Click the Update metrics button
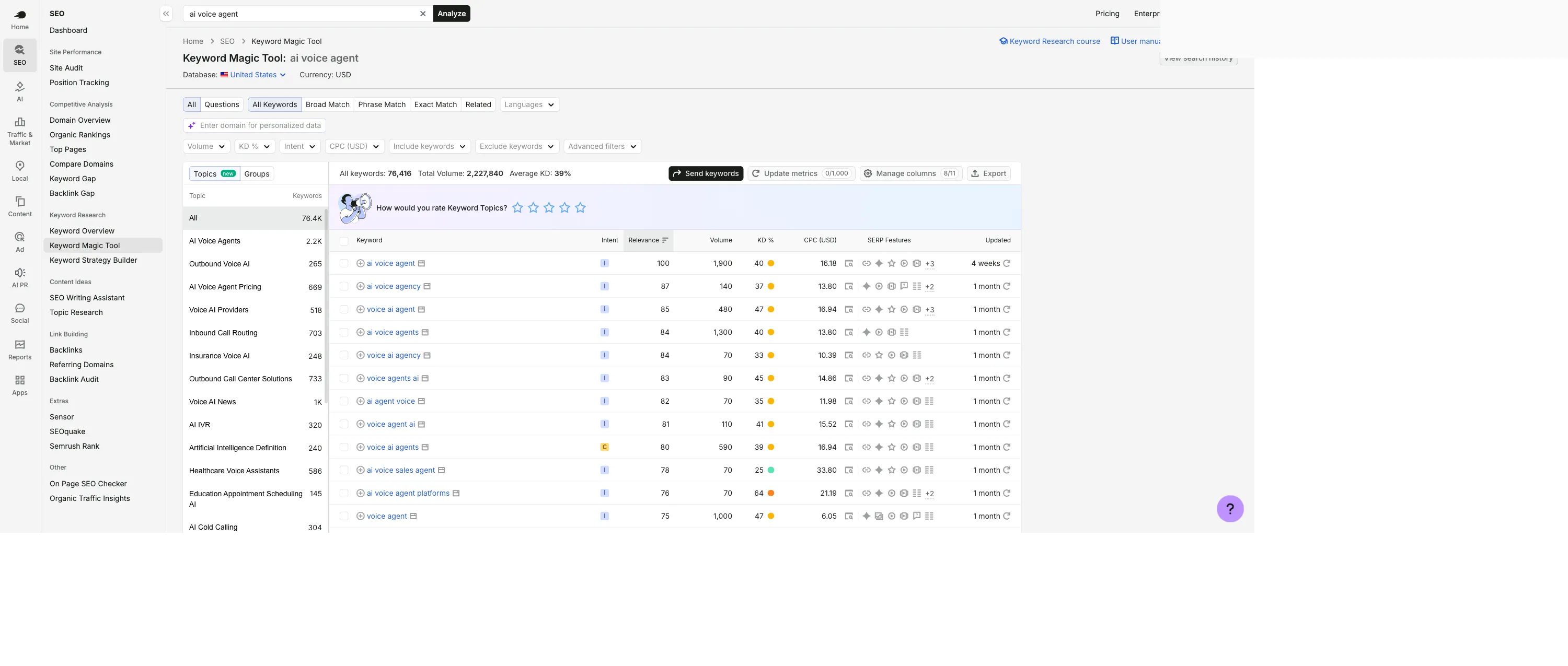The image size is (1568, 666). tap(801, 173)
